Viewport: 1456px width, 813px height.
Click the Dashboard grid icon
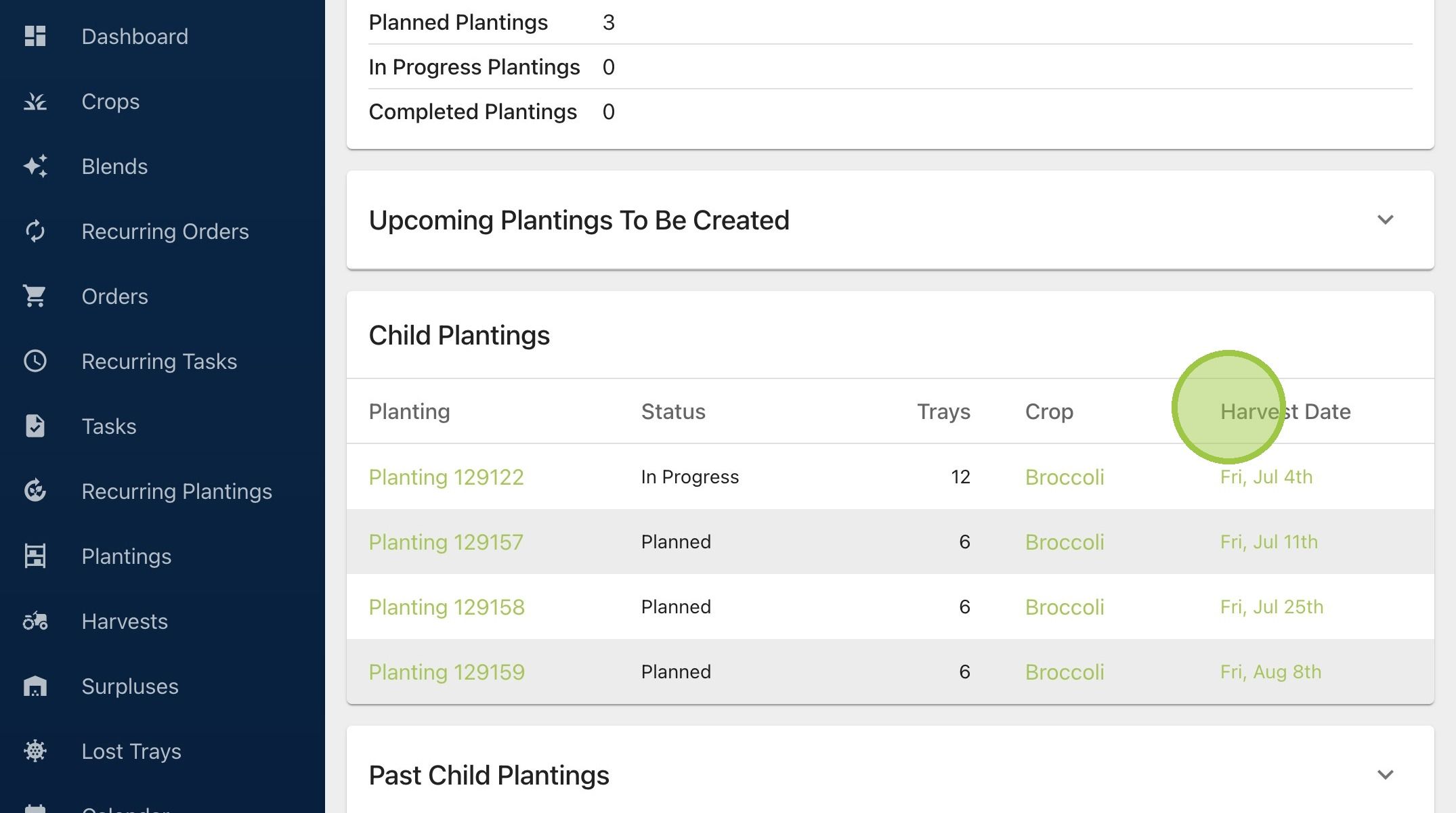(x=35, y=36)
